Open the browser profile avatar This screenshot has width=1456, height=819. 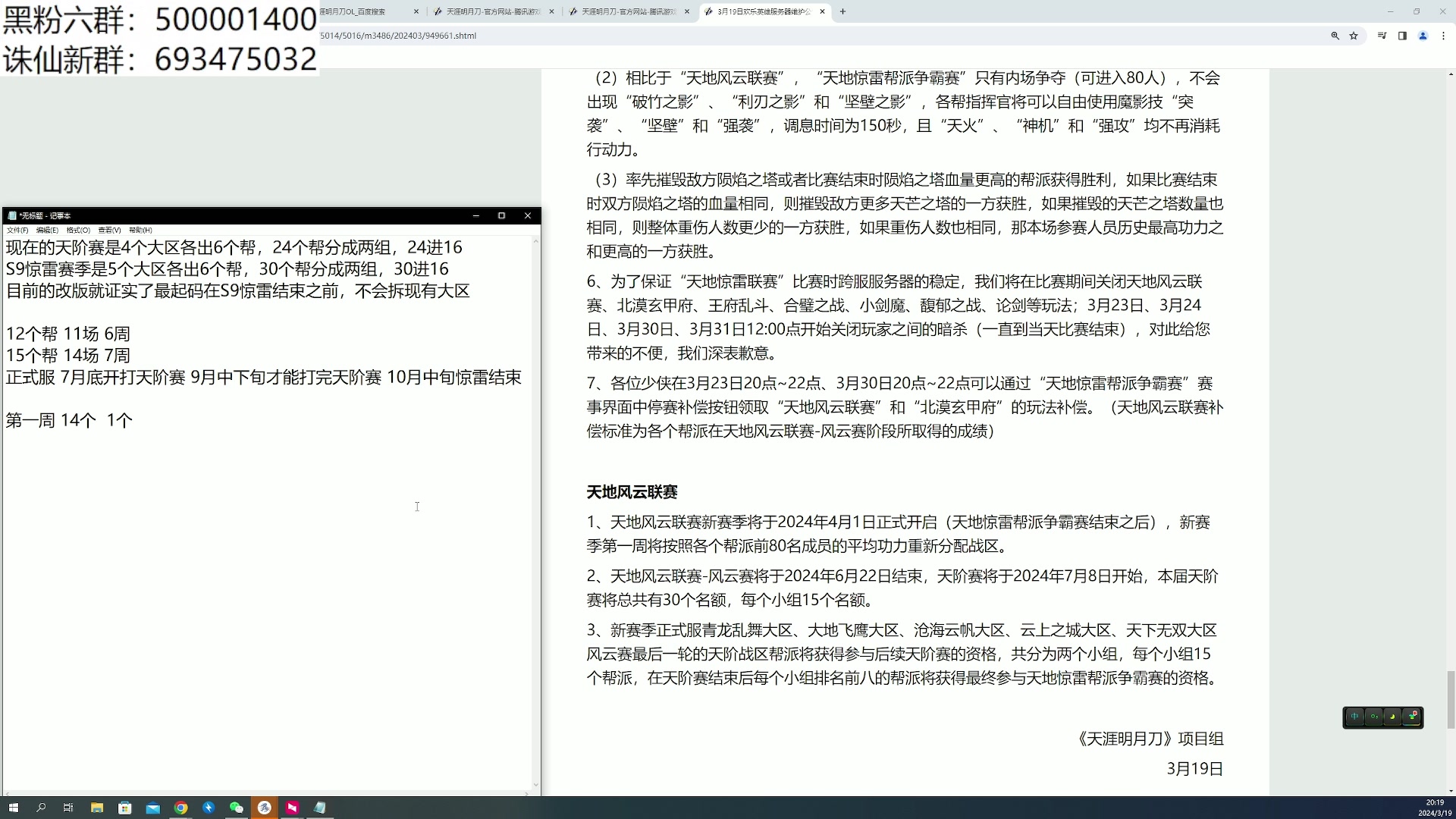[x=1423, y=36]
